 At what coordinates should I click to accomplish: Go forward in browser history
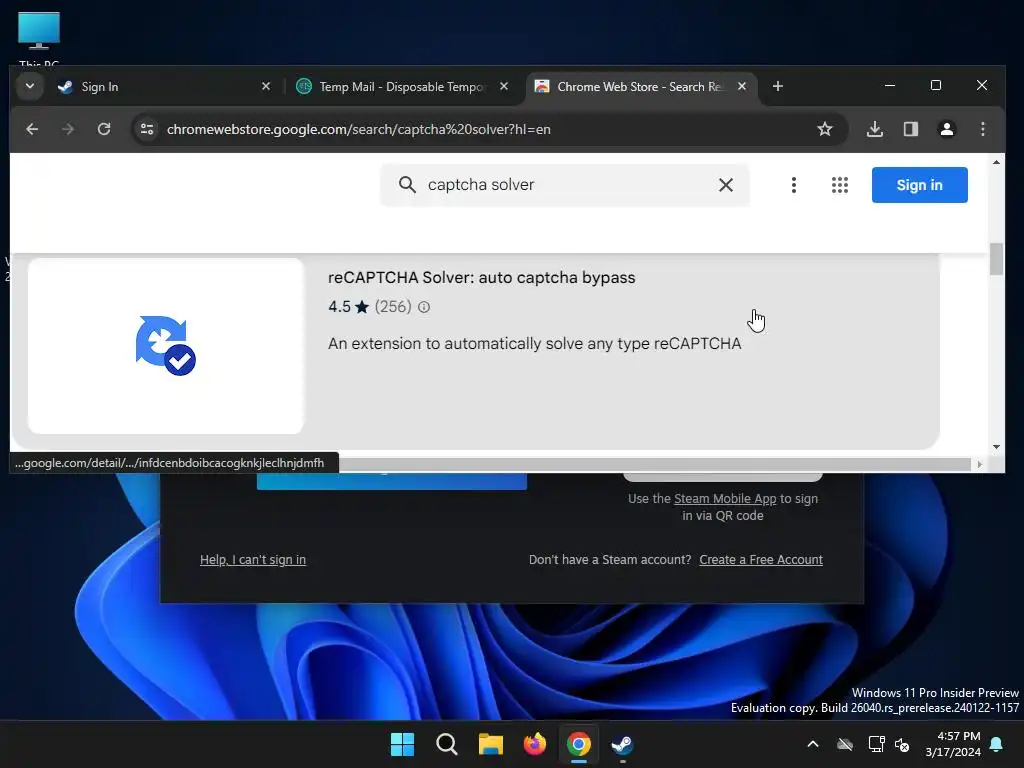click(x=68, y=129)
